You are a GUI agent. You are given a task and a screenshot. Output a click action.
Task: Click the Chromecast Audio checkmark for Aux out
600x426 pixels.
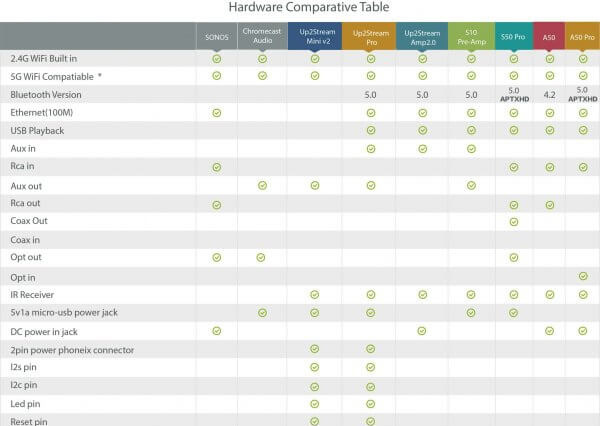point(262,185)
